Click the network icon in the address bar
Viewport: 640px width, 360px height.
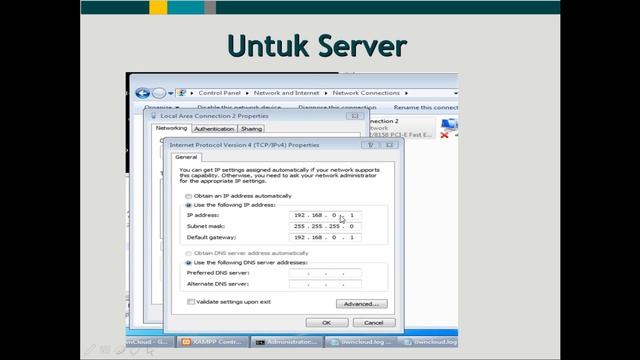click(x=182, y=93)
